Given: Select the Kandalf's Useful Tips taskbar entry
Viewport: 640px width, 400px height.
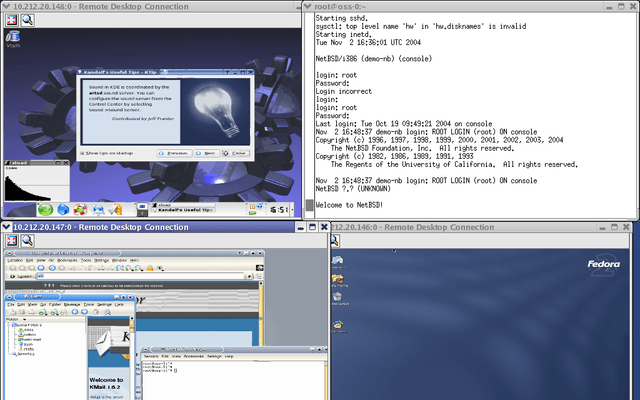Looking at the screenshot, I should (x=182, y=210).
